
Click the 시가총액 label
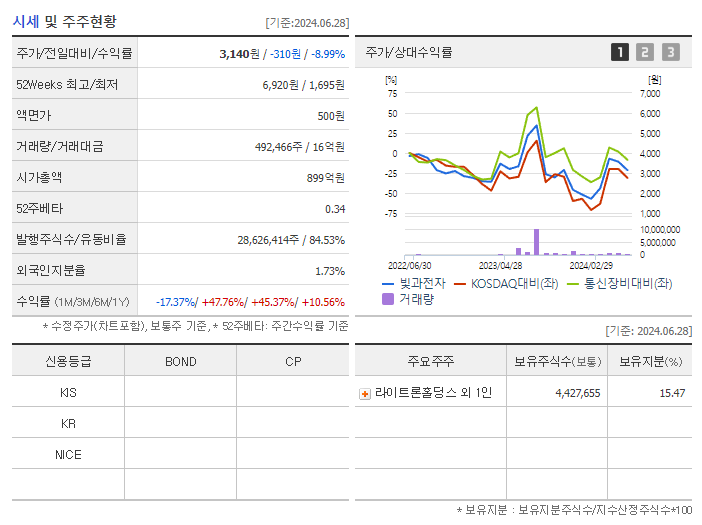point(39,177)
